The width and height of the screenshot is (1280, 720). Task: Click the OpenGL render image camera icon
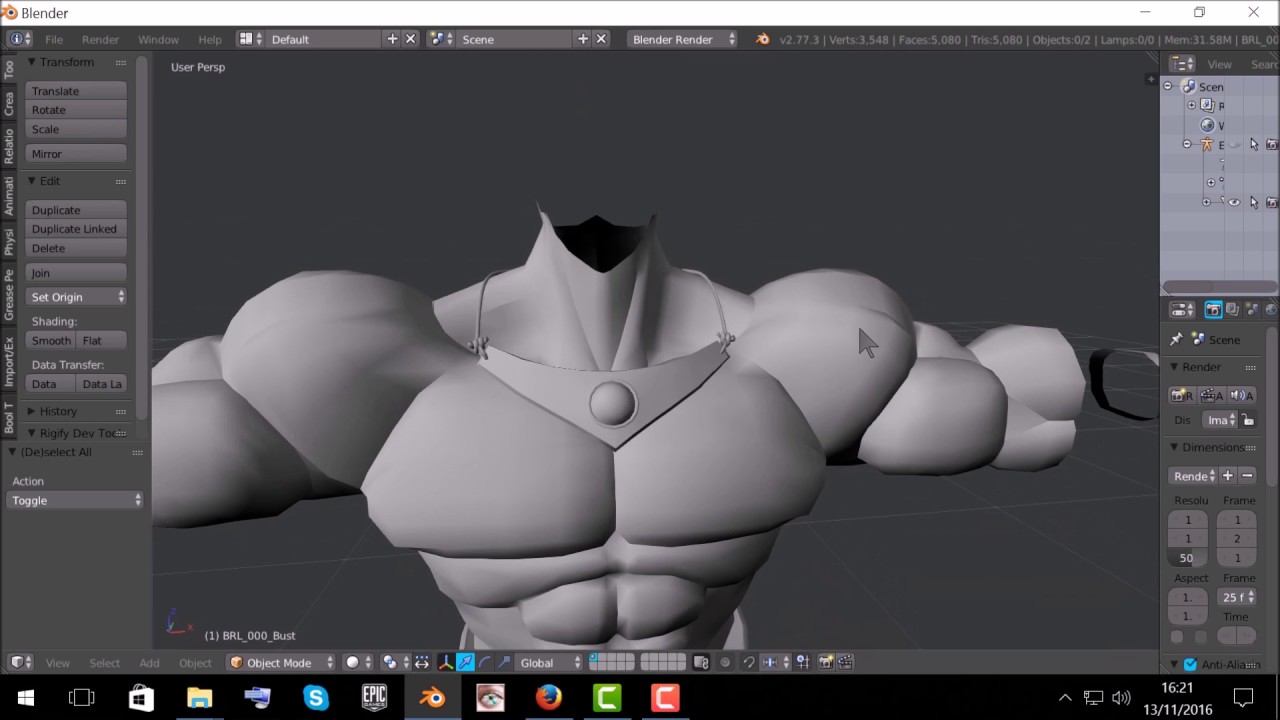coord(826,662)
